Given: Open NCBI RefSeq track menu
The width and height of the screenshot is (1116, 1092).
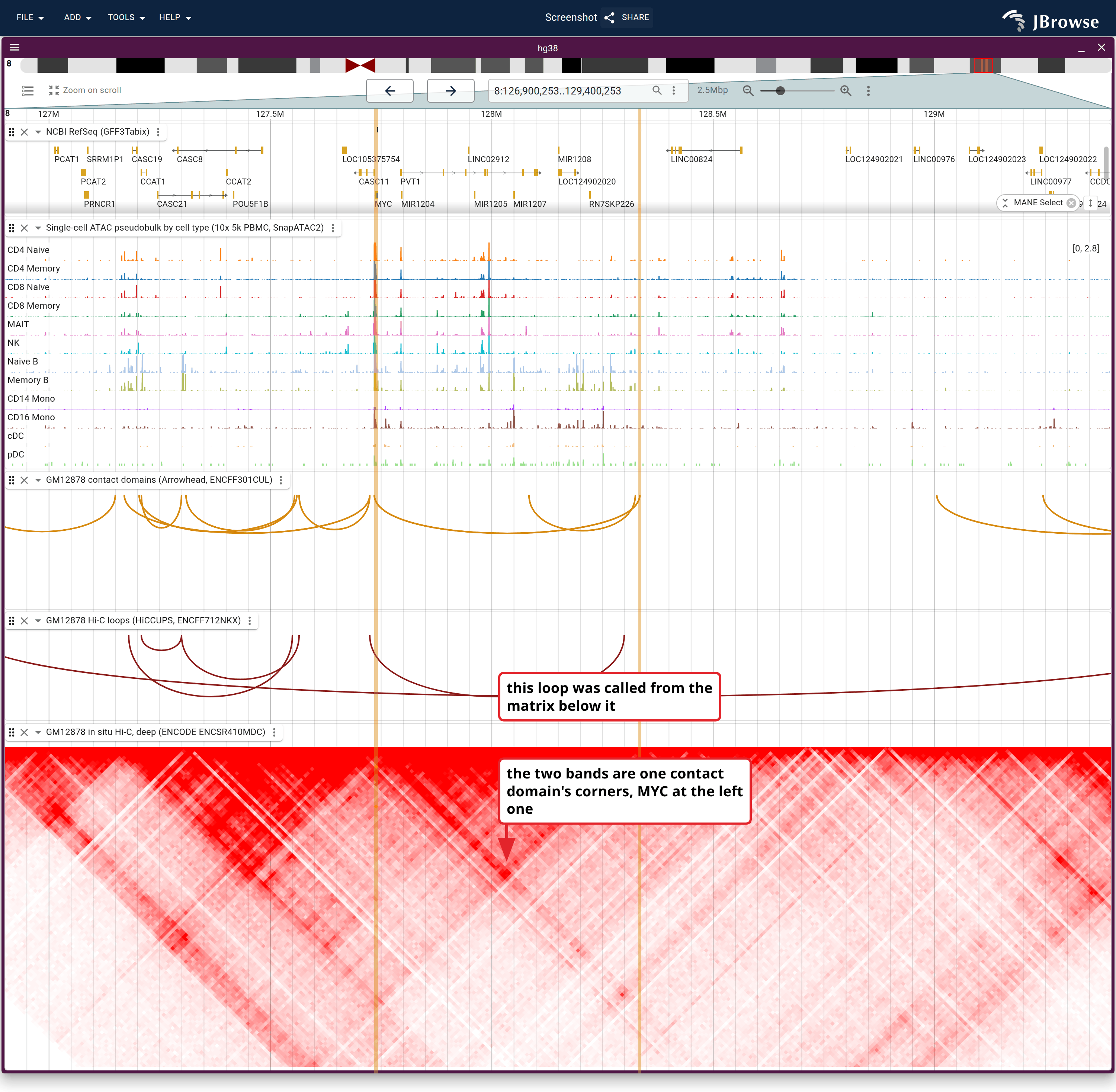Looking at the screenshot, I should coord(158,132).
